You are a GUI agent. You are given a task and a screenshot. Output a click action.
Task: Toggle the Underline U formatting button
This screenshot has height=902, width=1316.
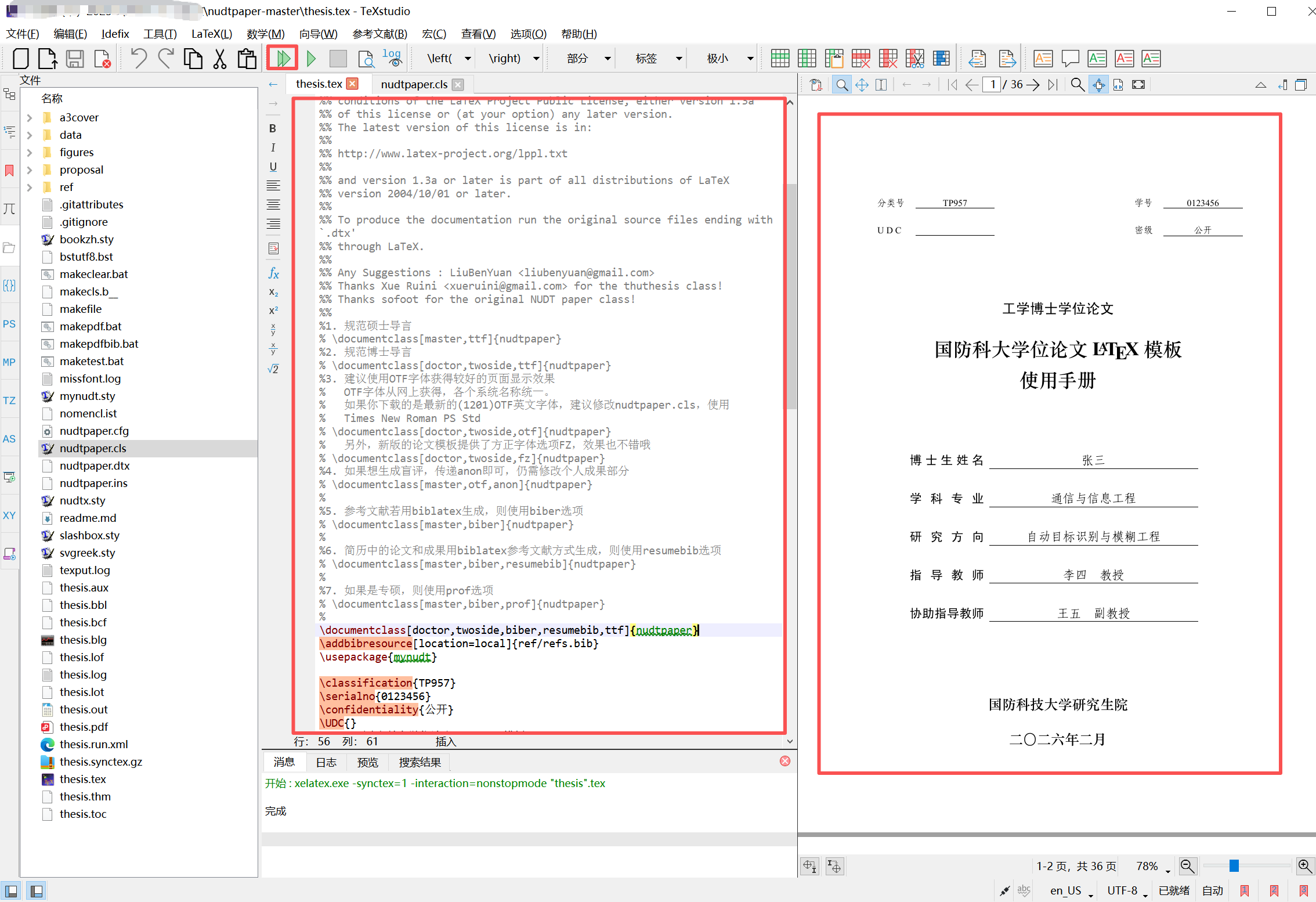(x=273, y=167)
